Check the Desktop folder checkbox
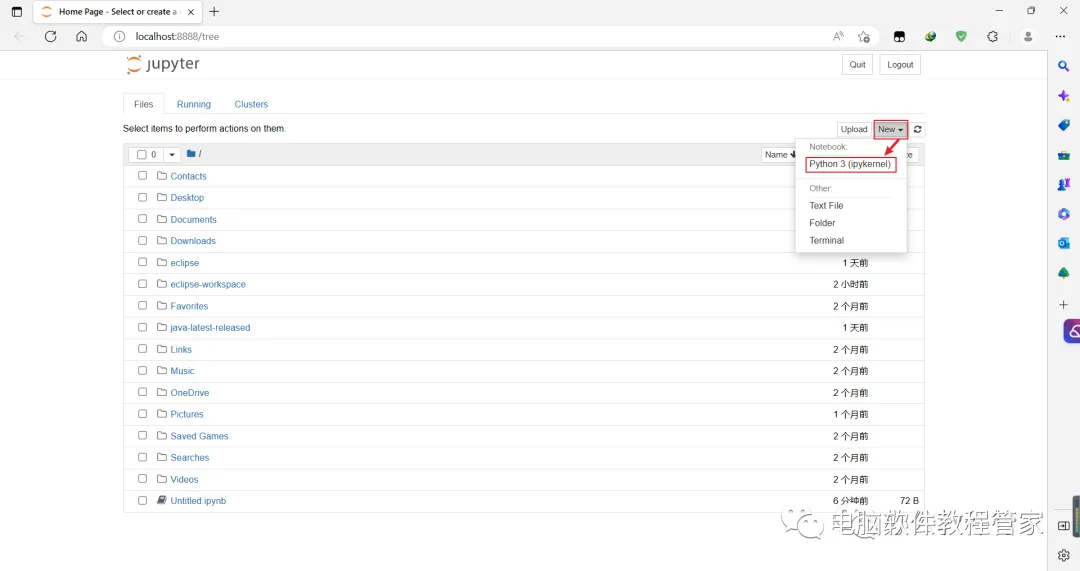1080x571 pixels. tap(143, 197)
